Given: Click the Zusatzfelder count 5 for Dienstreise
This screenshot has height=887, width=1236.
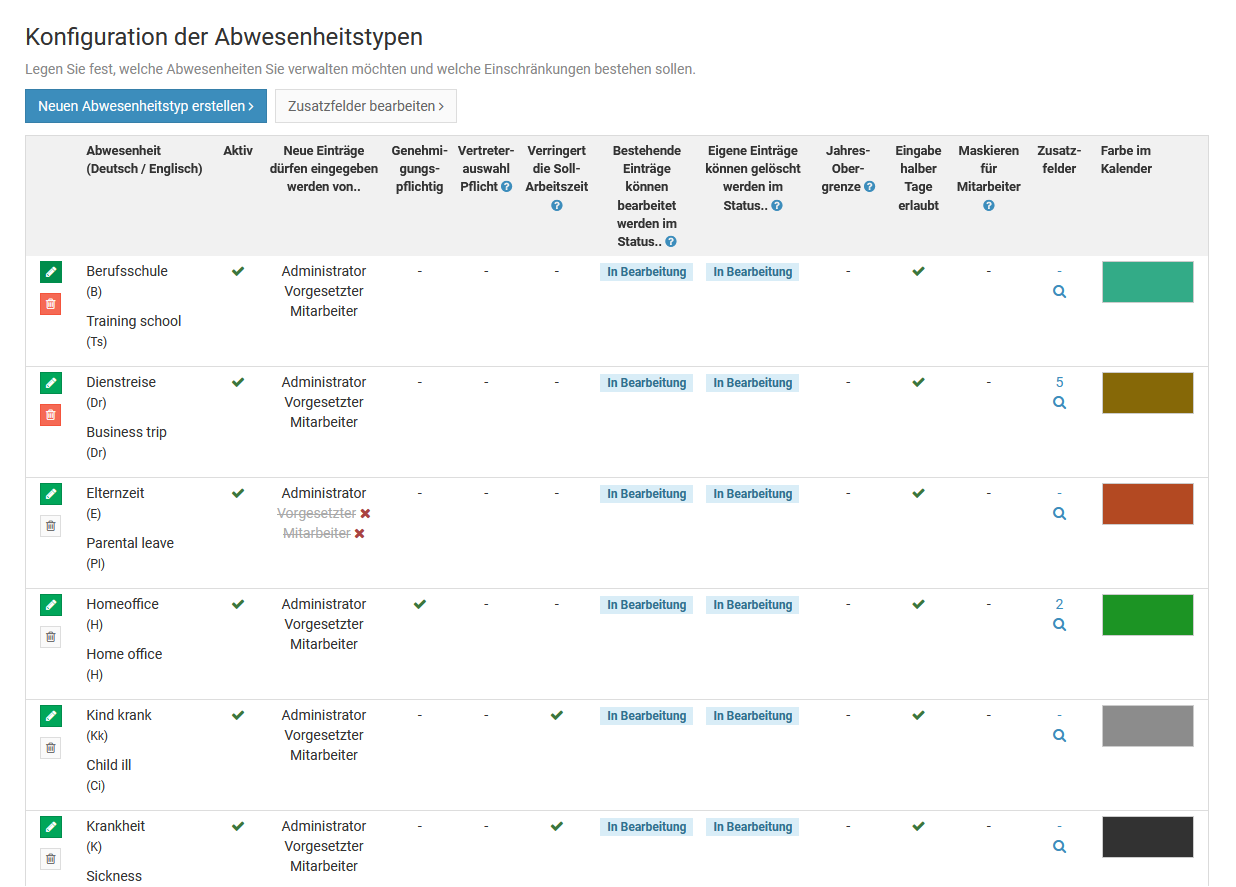Looking at the screenshot, I should point(1059,382).
